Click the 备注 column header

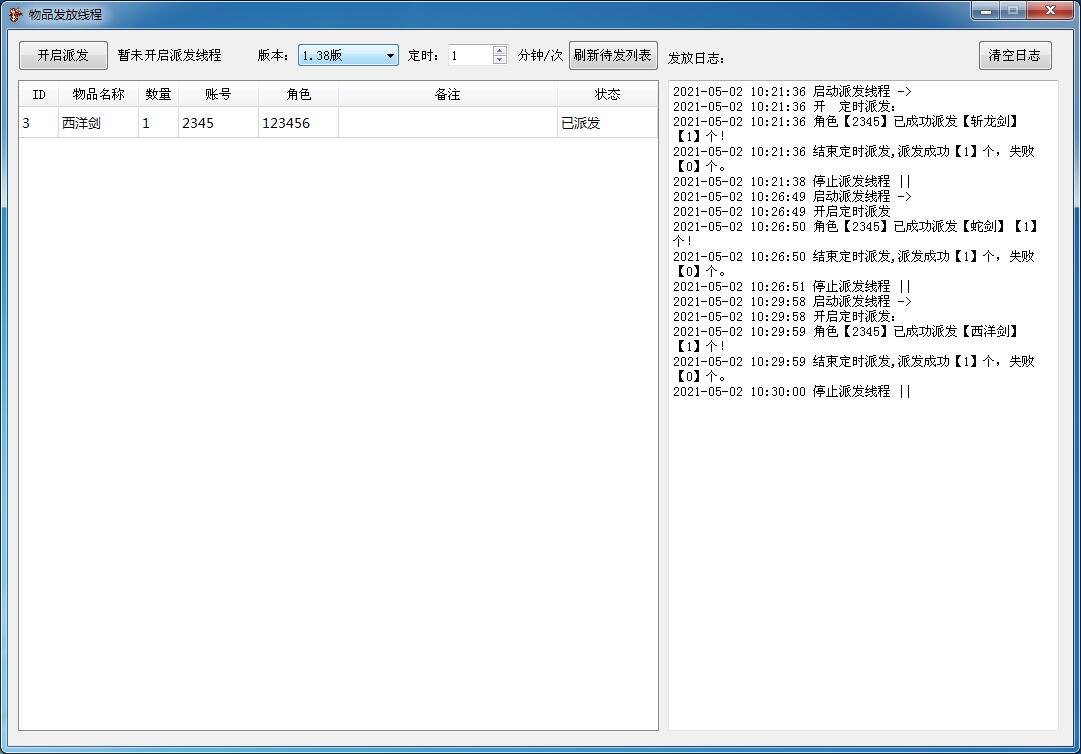447,94
